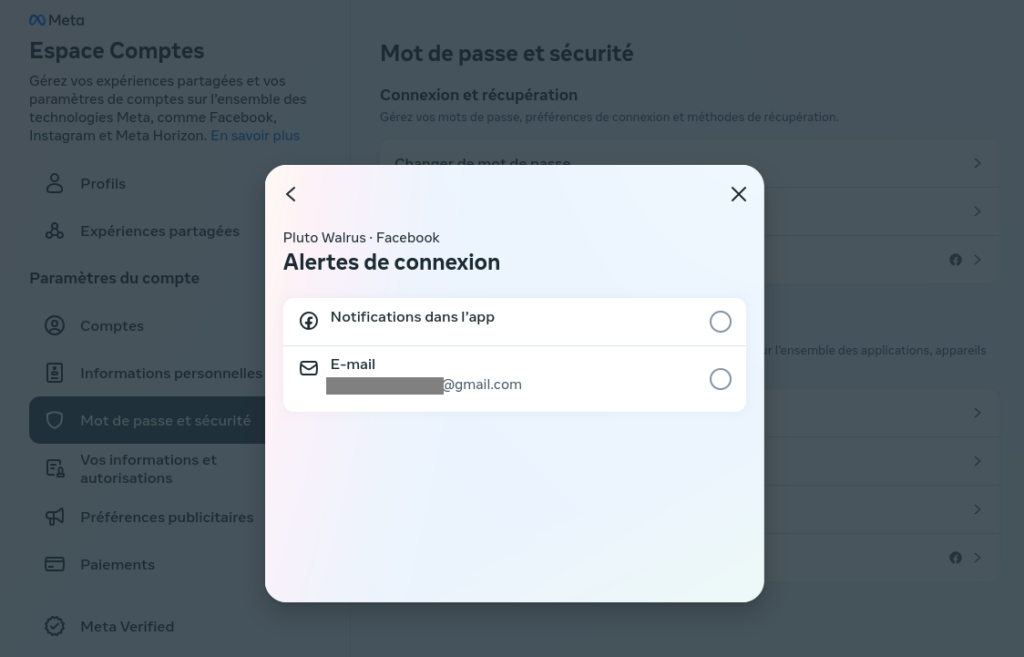Expand the Changer de mot de passe row chevron
This screenshot has width=1024, height=657.
click(x=977, y=163)
